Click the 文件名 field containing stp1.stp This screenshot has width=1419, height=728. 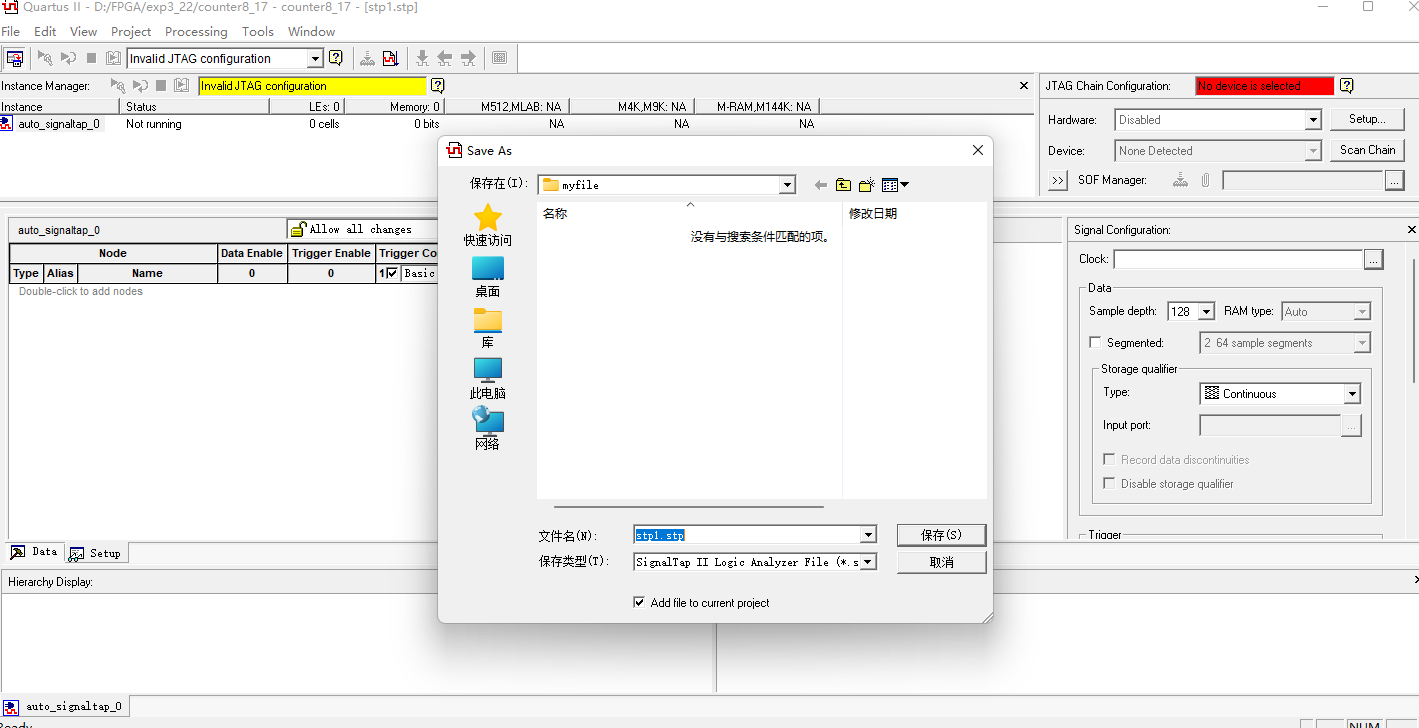click(740, 534)
